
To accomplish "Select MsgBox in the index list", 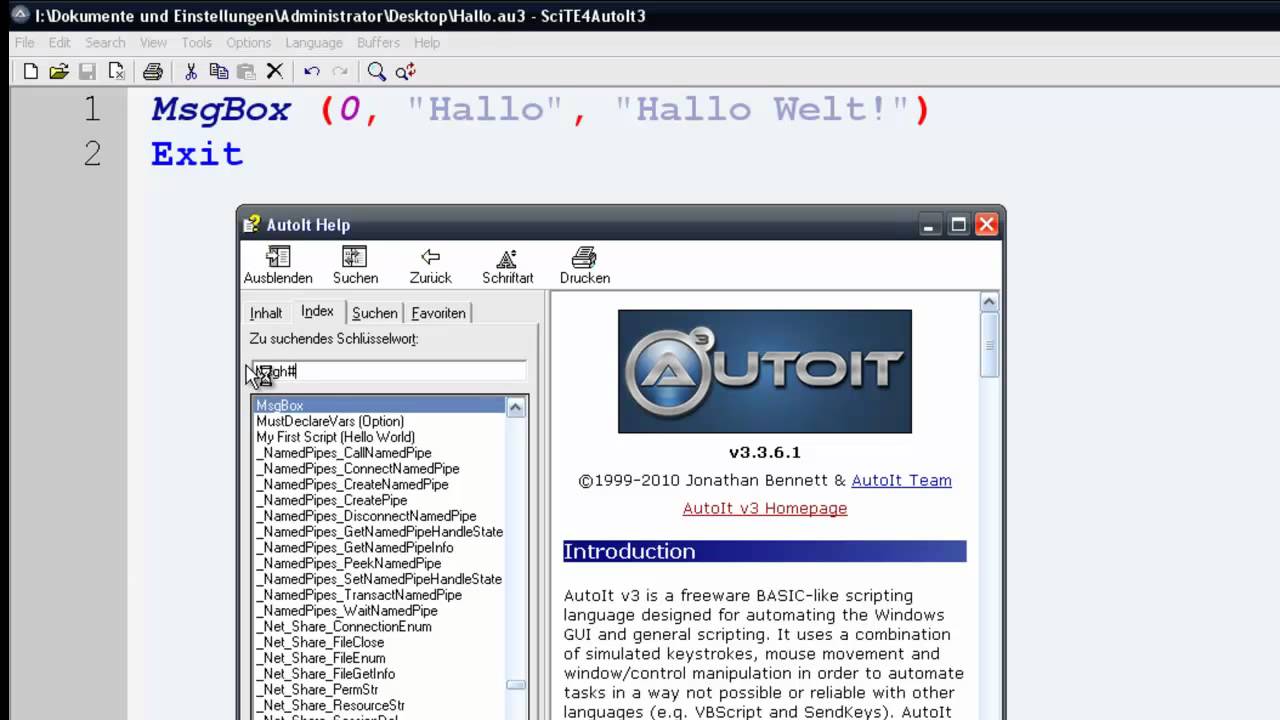I will (x=379, y=405).
